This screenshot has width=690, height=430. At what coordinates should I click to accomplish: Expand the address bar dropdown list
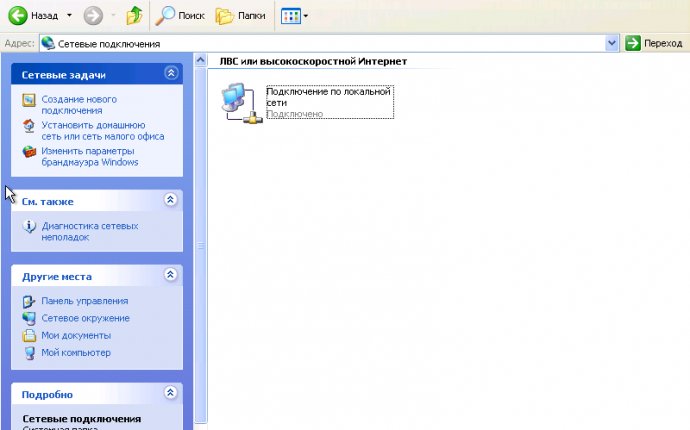(612, 43)
